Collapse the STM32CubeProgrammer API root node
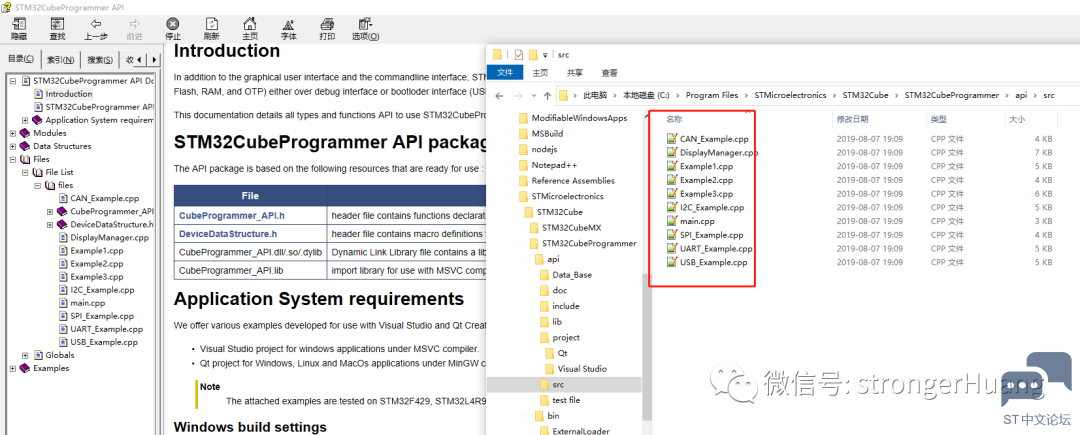The width and height of the screenshot is (1080, 435). (13, 81)
